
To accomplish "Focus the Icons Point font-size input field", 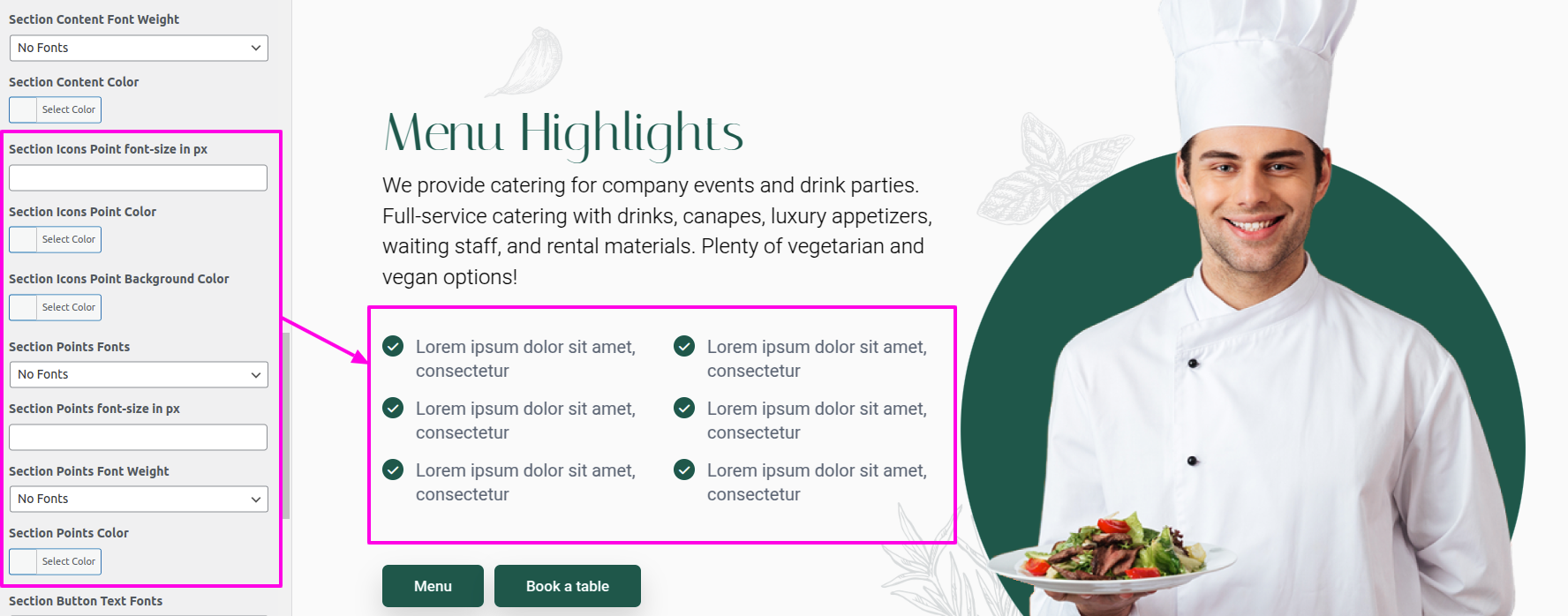I will [x=139, y=177].
